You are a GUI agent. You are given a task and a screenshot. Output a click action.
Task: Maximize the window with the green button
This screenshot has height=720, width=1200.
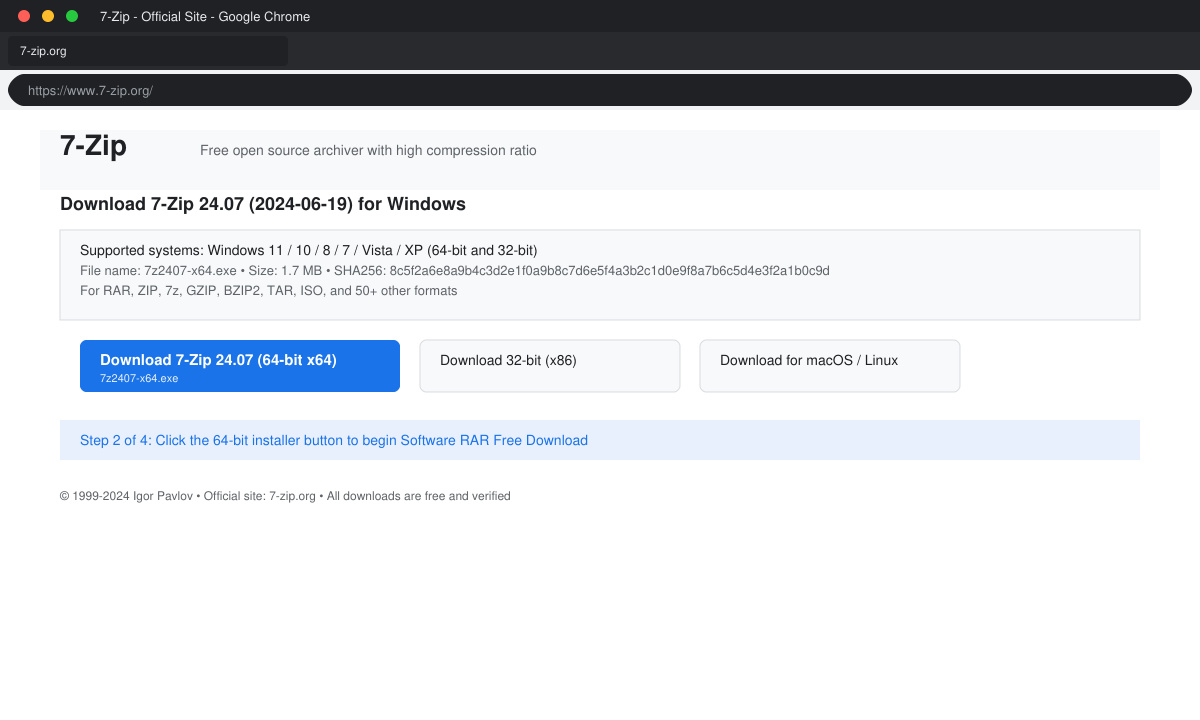tap(72, 16)
